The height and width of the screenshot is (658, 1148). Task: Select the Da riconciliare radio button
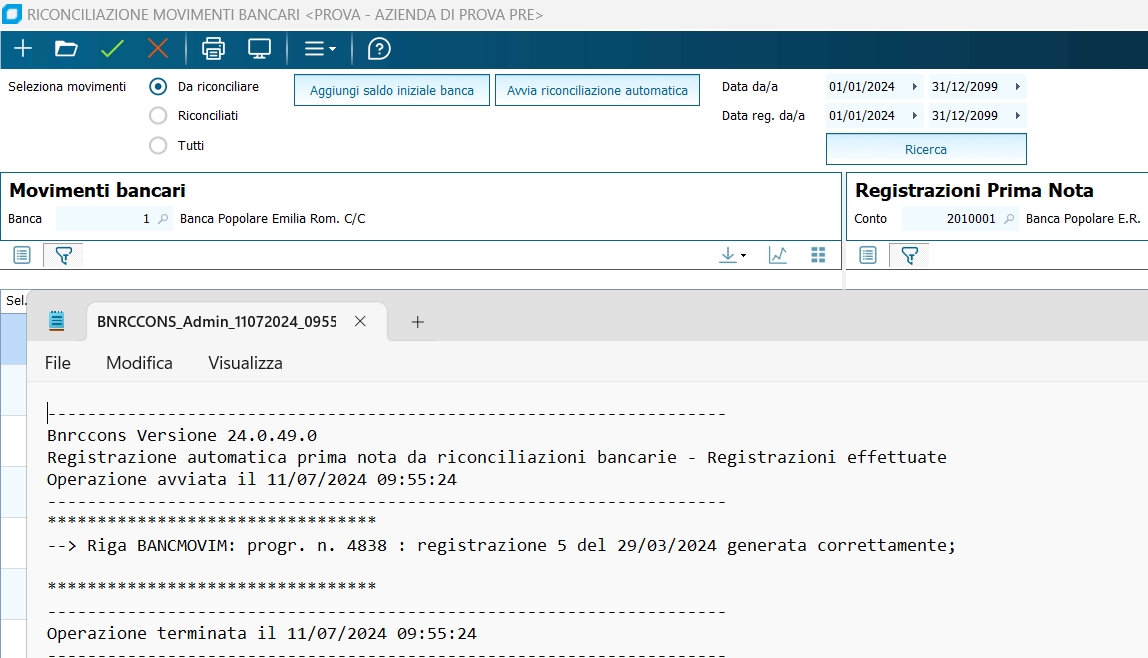click(x=158, y=86)
